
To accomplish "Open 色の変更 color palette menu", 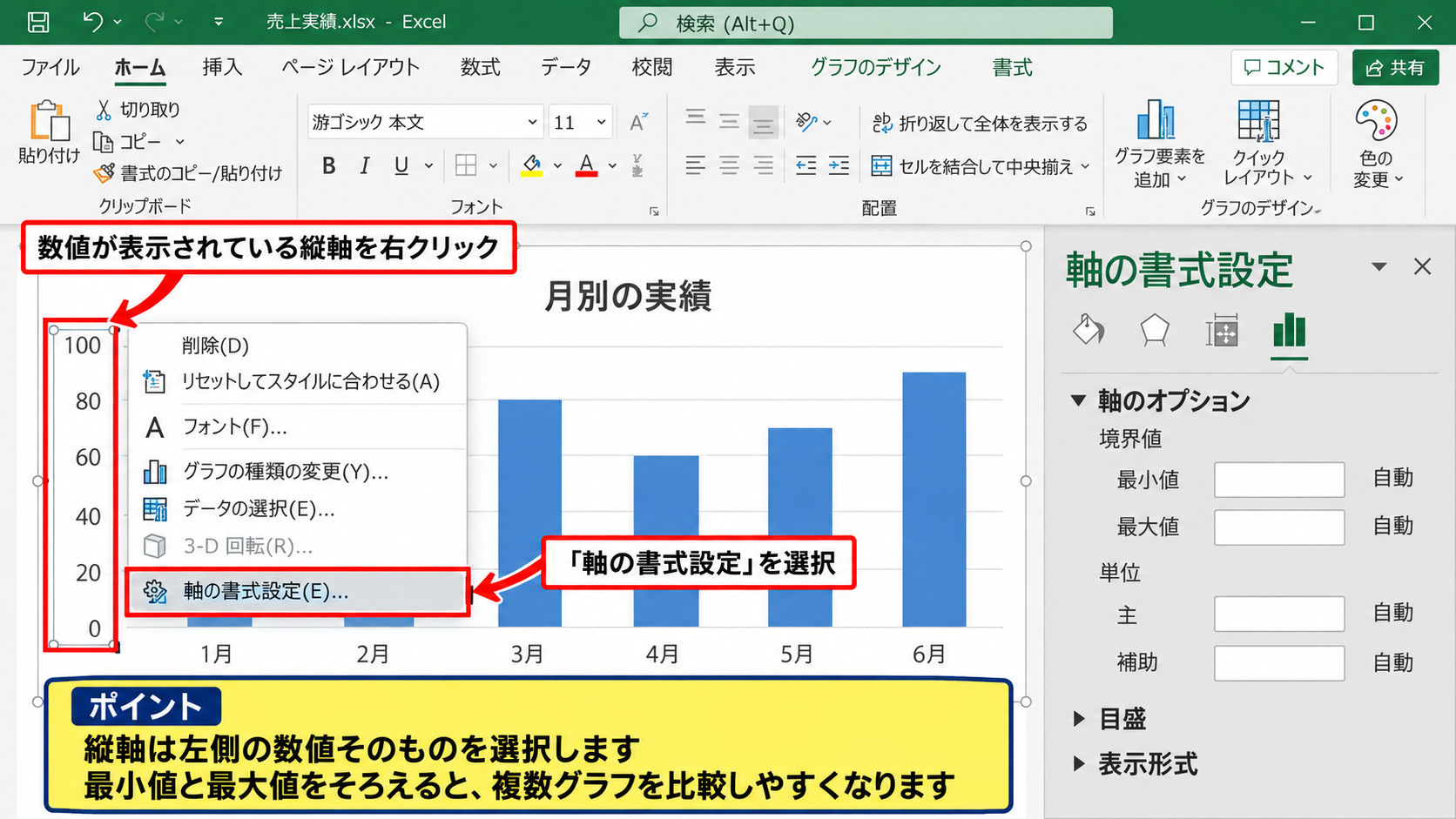I will tap(1378, 144).
